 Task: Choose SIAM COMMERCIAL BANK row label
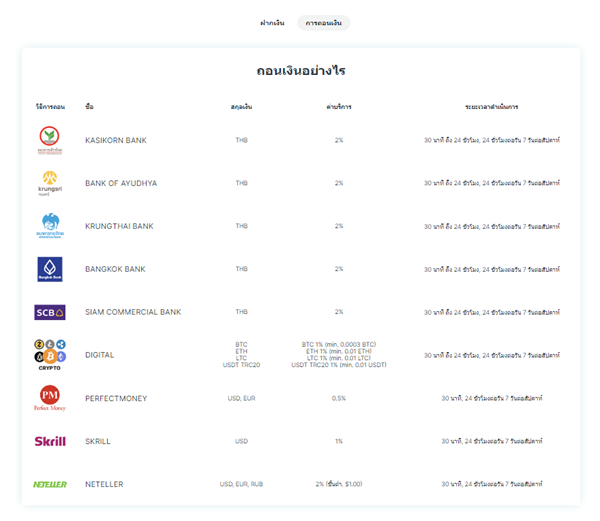pyautogui.click(x=133, y=312)
